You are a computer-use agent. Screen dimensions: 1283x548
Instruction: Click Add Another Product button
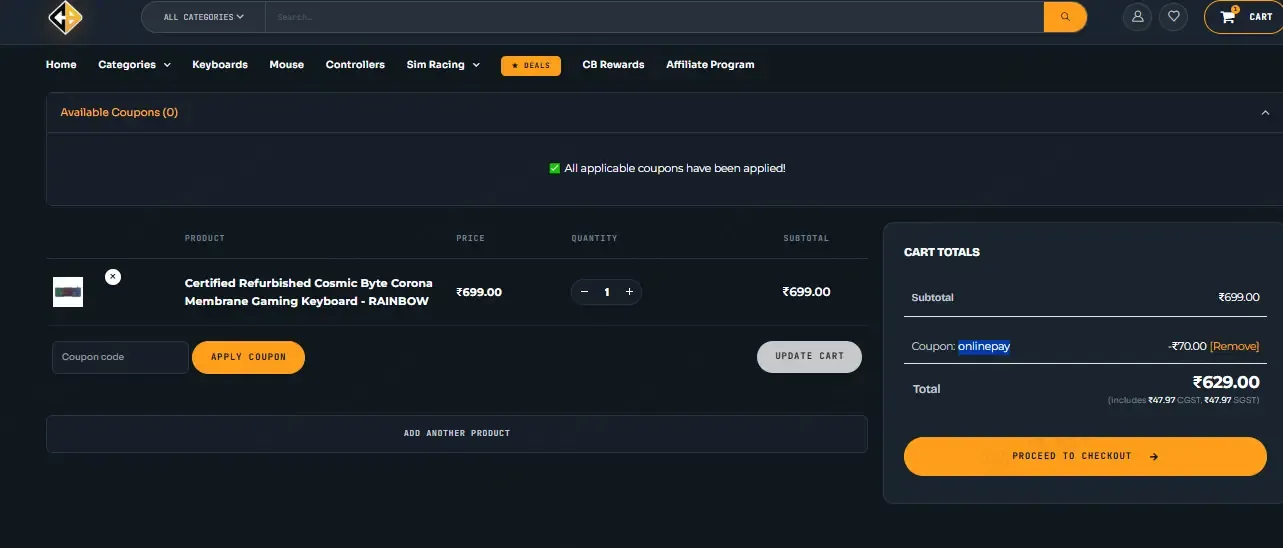457,433
